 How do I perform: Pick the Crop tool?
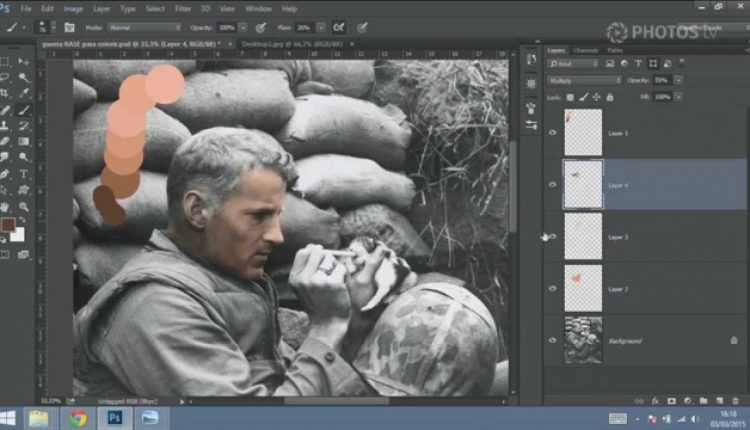(6, 93)
